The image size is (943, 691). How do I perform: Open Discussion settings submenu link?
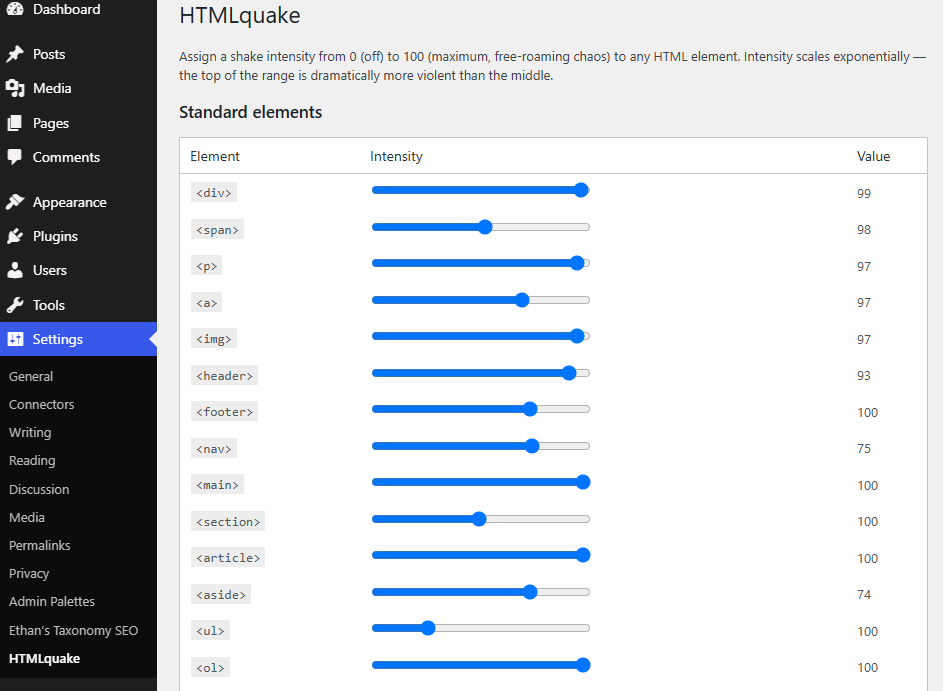39,490
